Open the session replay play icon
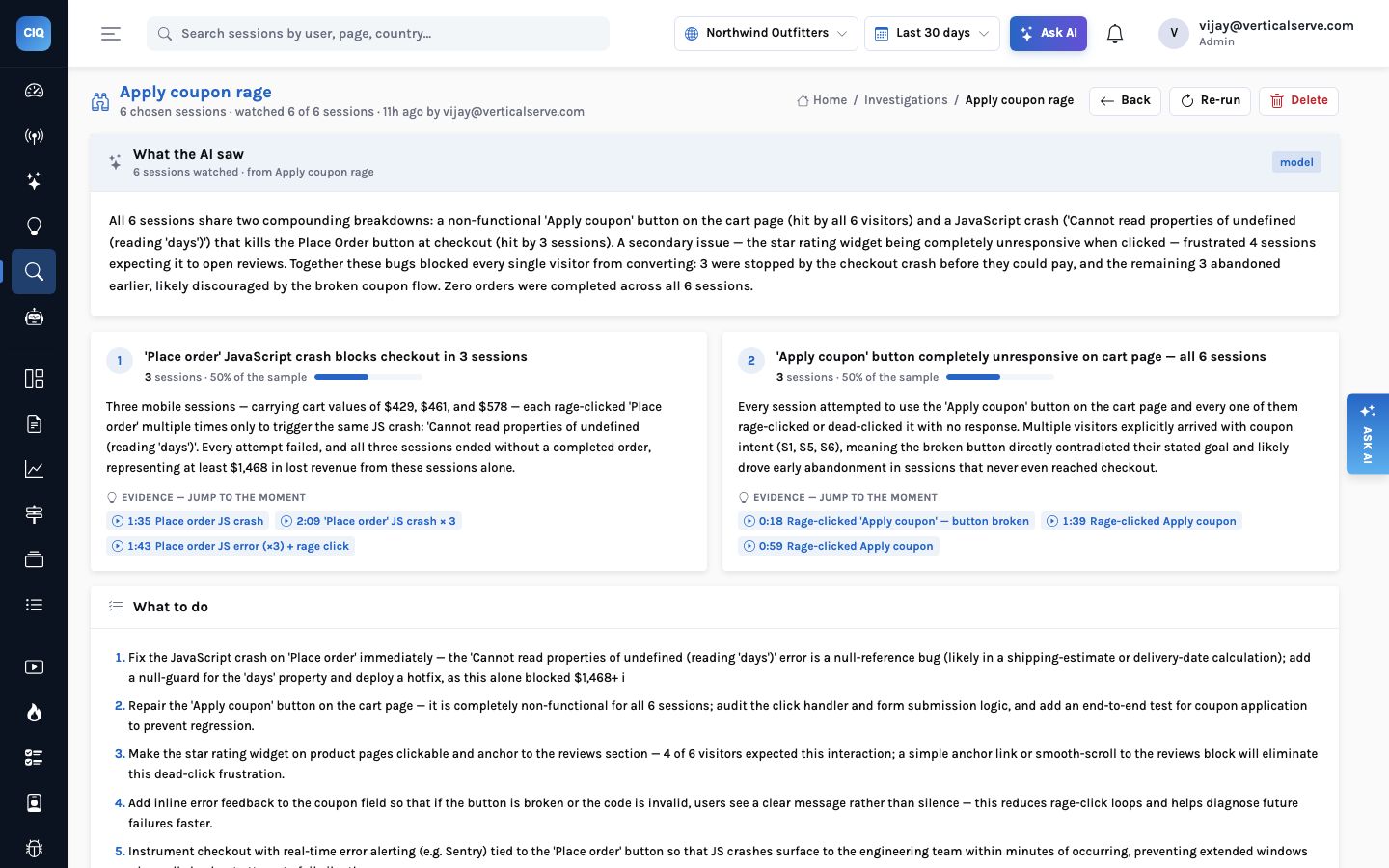This screenshot has width=1389, height=868. point(34,666)
